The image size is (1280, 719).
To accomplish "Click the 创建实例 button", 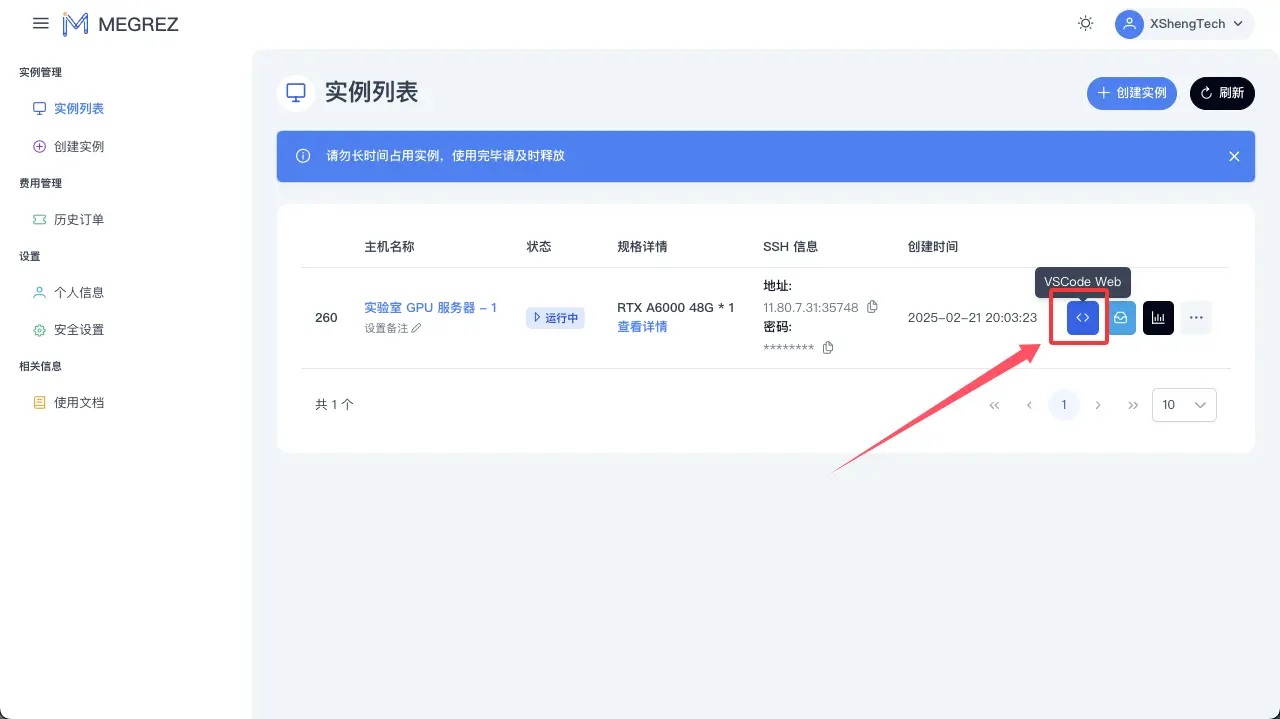I will click(1131, 93).
